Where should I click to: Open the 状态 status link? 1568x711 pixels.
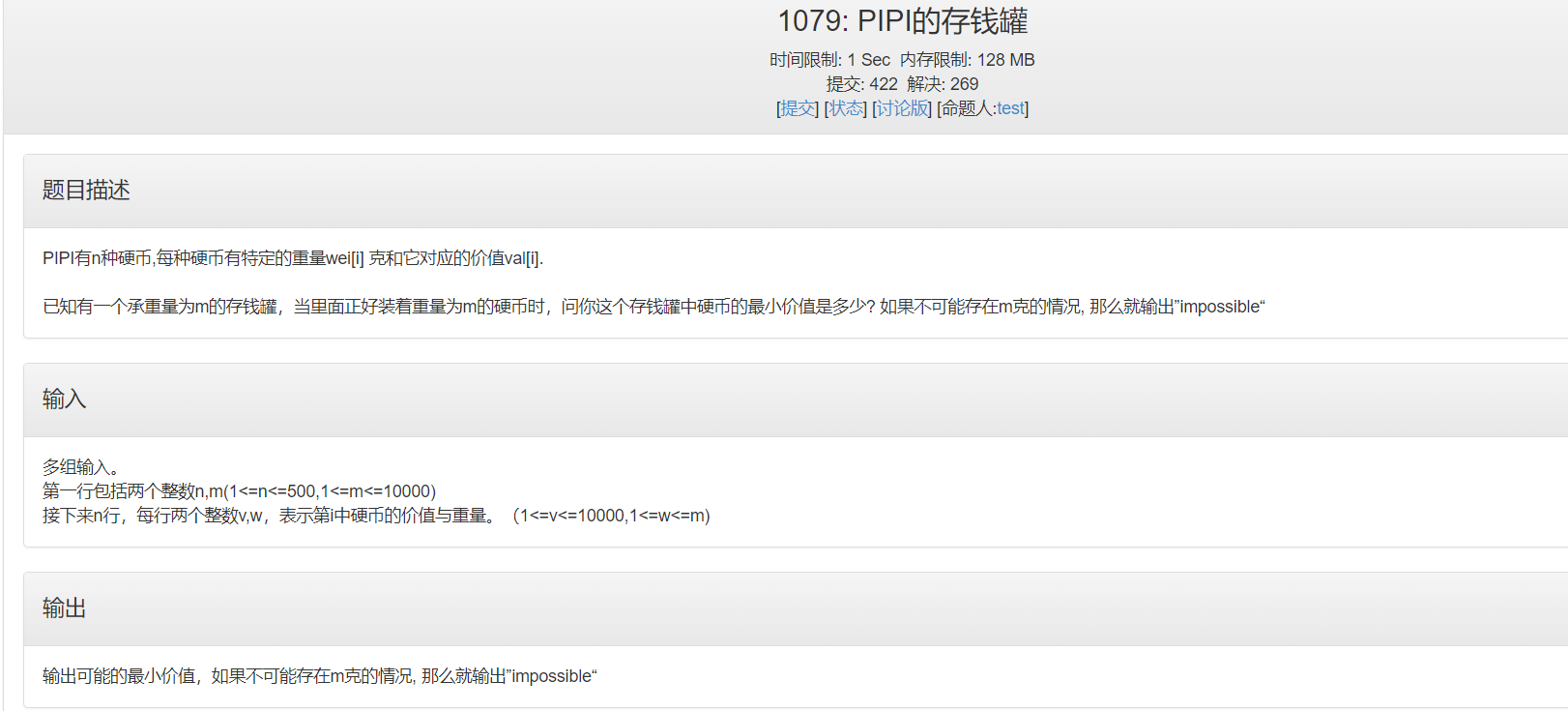point(846,108)
